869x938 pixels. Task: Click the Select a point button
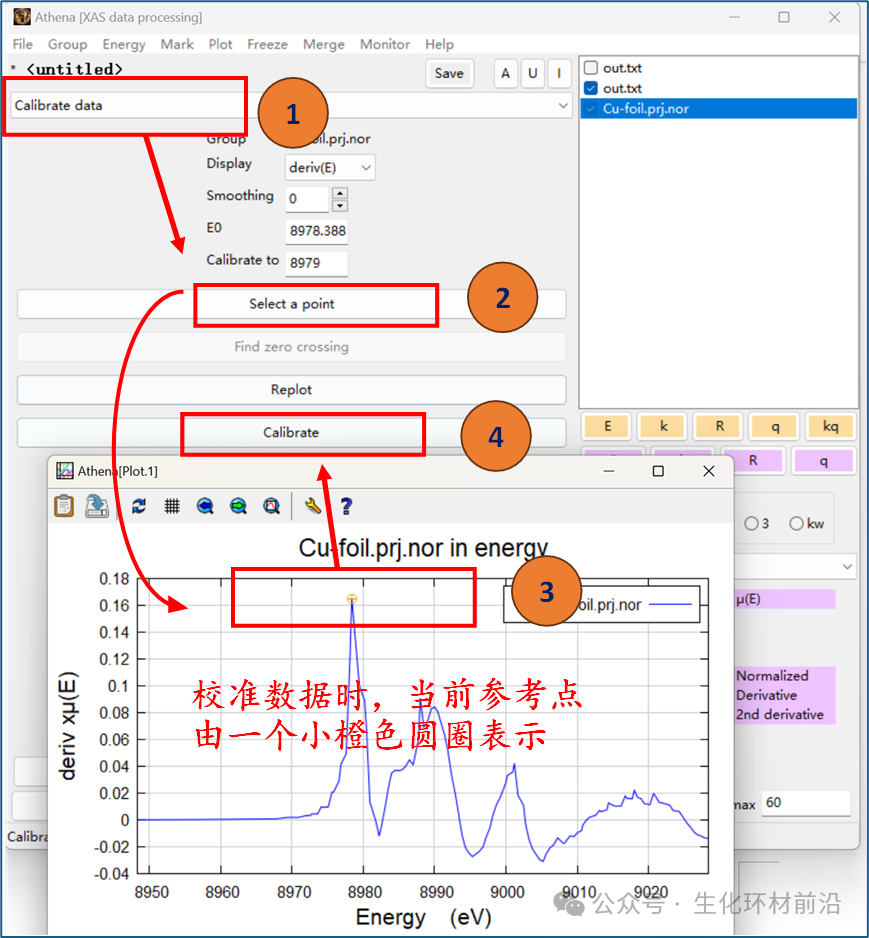(292, 304)
